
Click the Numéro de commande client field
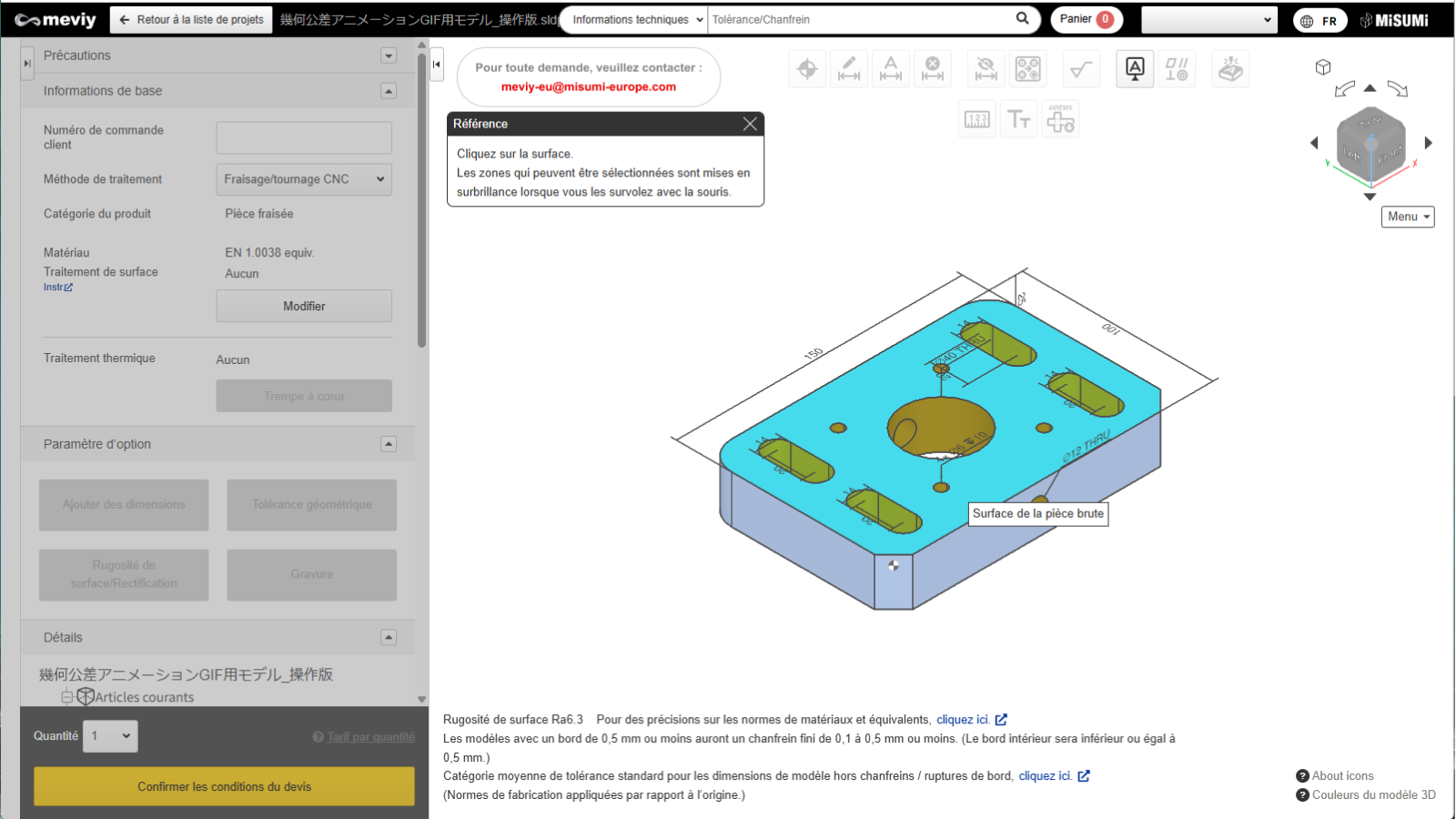pyautogui.click(x=304, y=137)
